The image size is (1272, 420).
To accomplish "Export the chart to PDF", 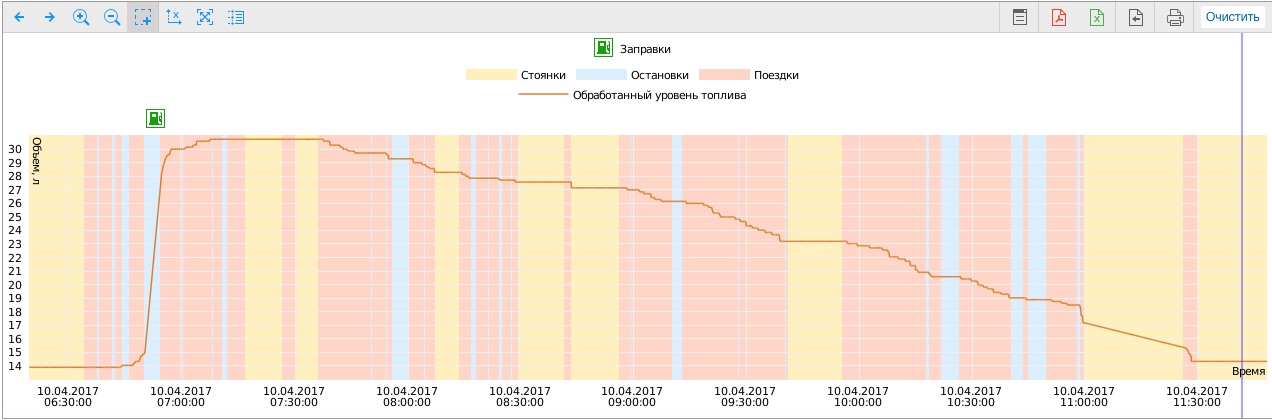I will [x=1058, y=17].
